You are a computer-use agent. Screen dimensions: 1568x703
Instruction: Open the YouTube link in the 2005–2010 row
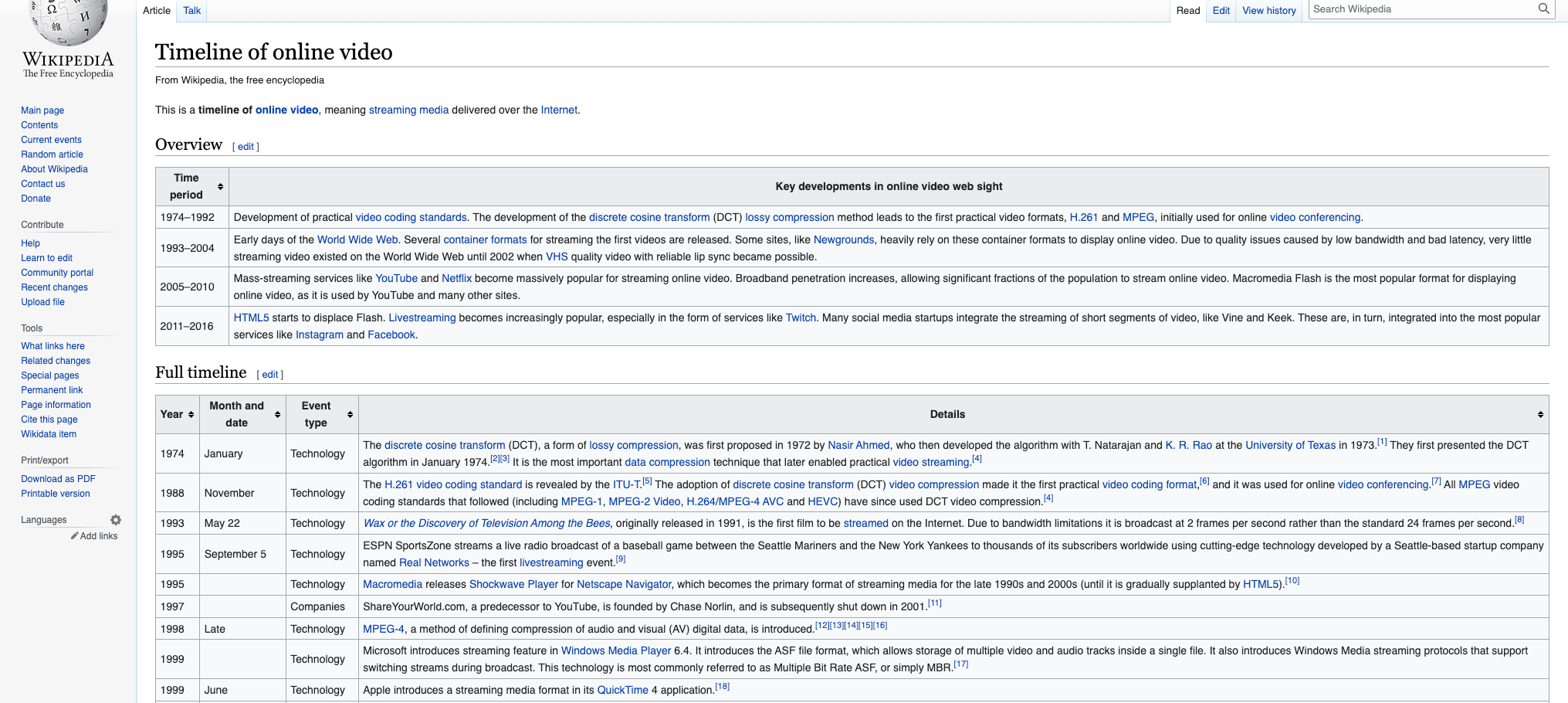click(396, 278)
